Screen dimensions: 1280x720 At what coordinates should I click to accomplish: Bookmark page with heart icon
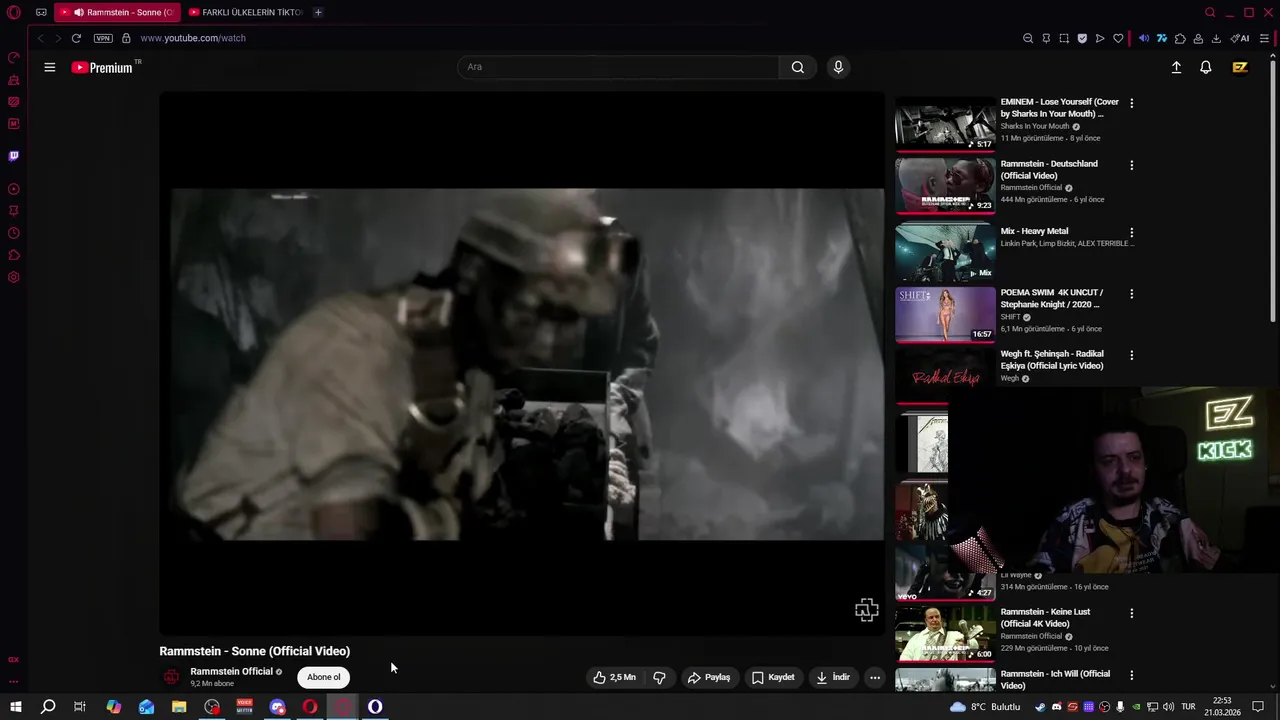[1118, 38]
